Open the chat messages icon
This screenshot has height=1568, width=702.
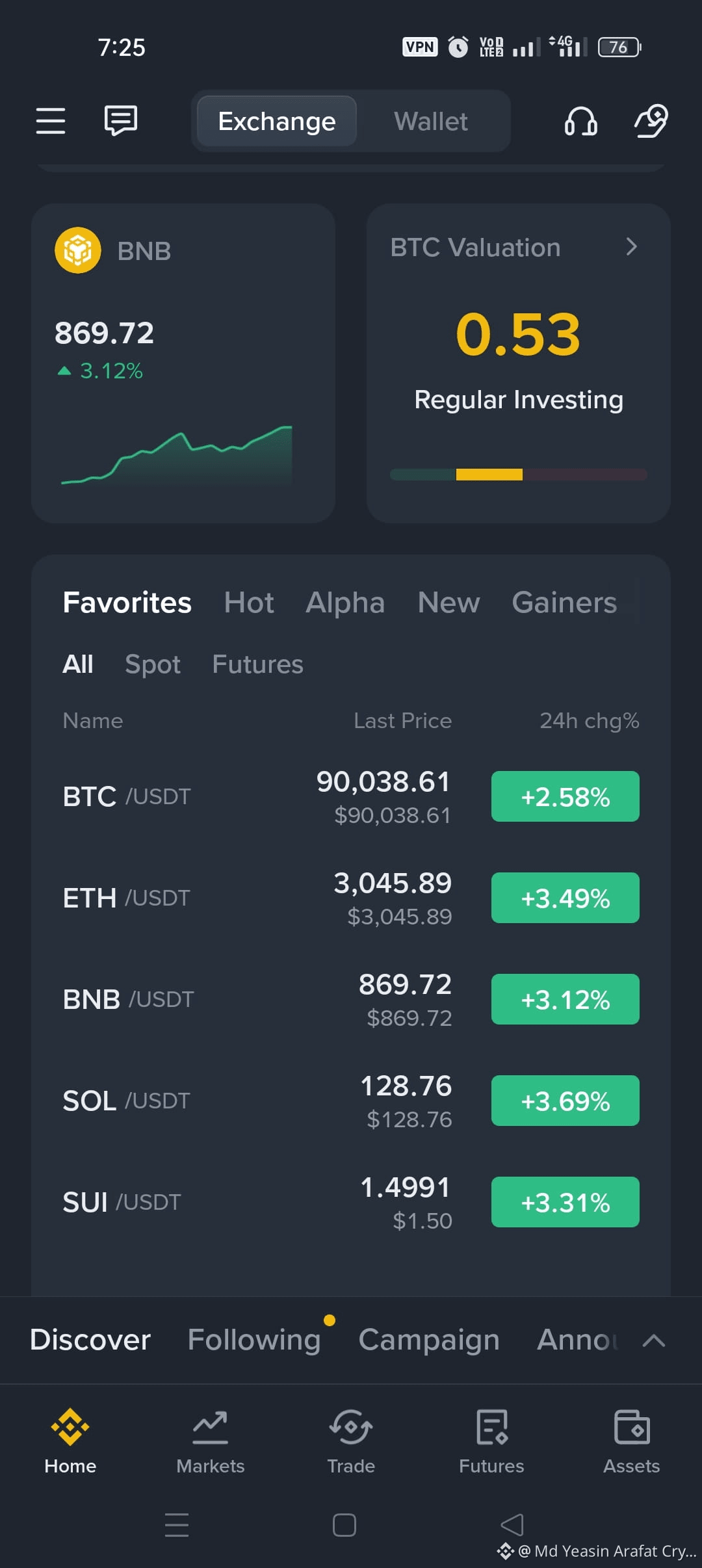(121, 121)
